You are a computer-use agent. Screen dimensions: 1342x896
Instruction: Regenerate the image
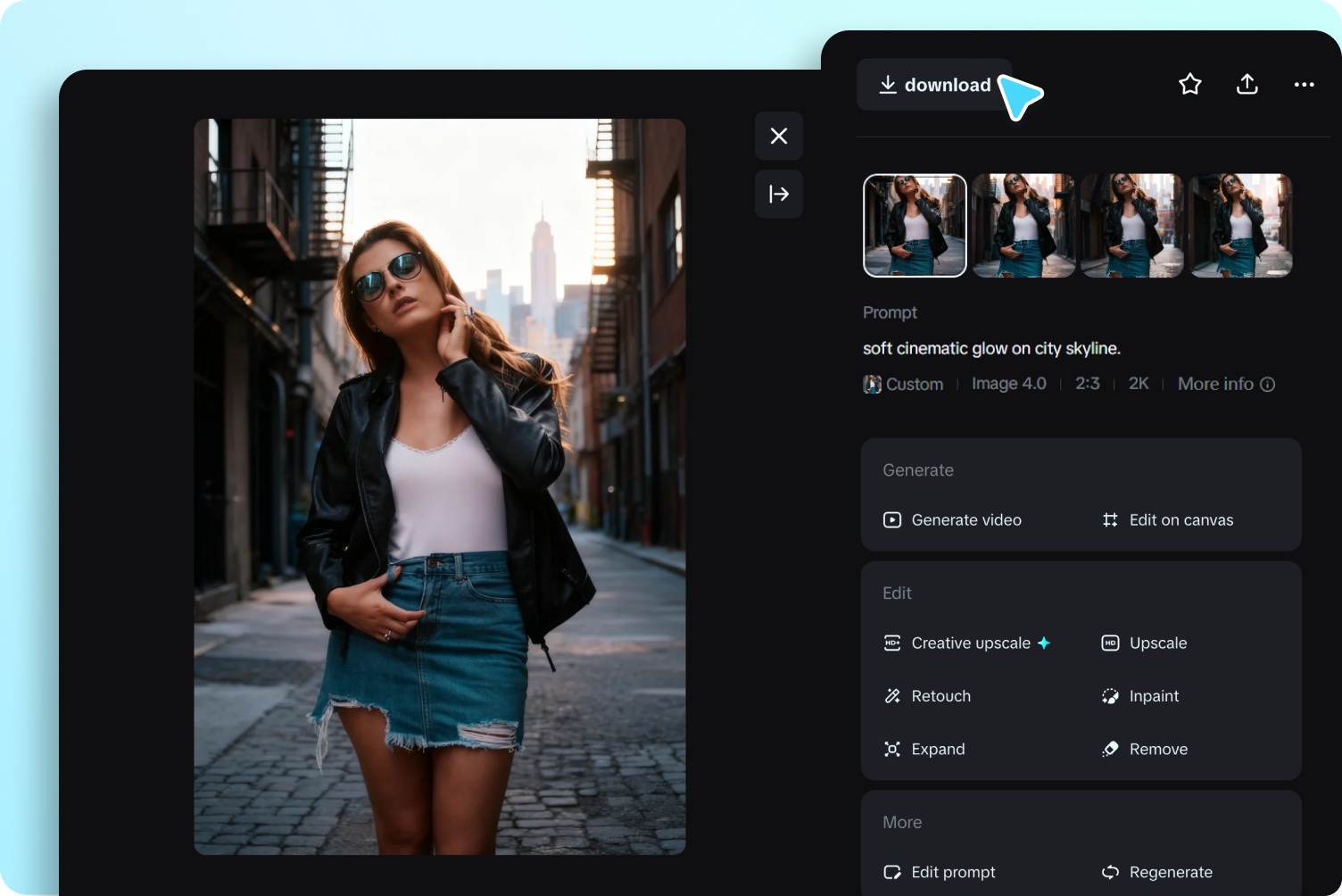pos(1156,873)
